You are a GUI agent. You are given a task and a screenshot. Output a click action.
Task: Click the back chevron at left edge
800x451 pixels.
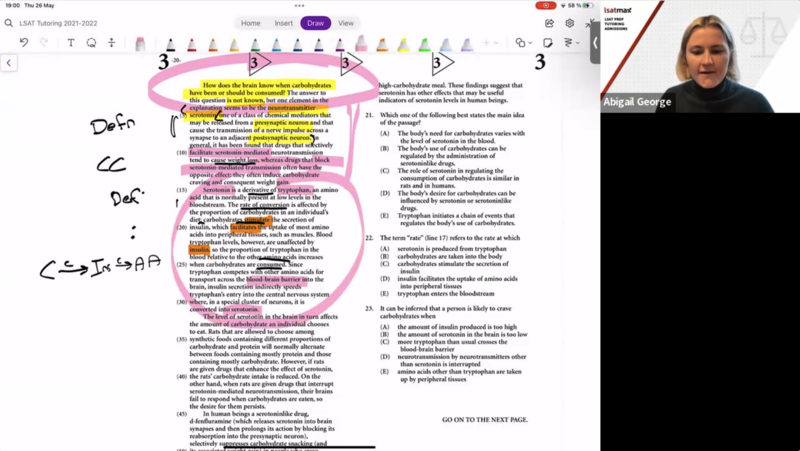coord(9,63)
